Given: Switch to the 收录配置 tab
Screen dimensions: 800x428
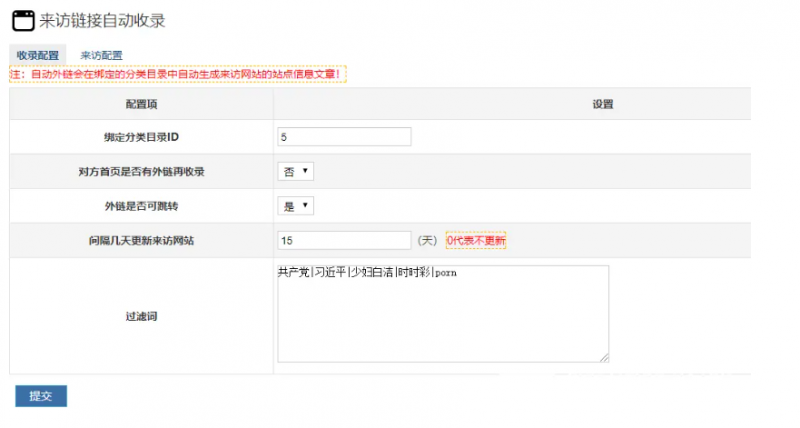Looking at the screenshot, I should tap(38, 56).
